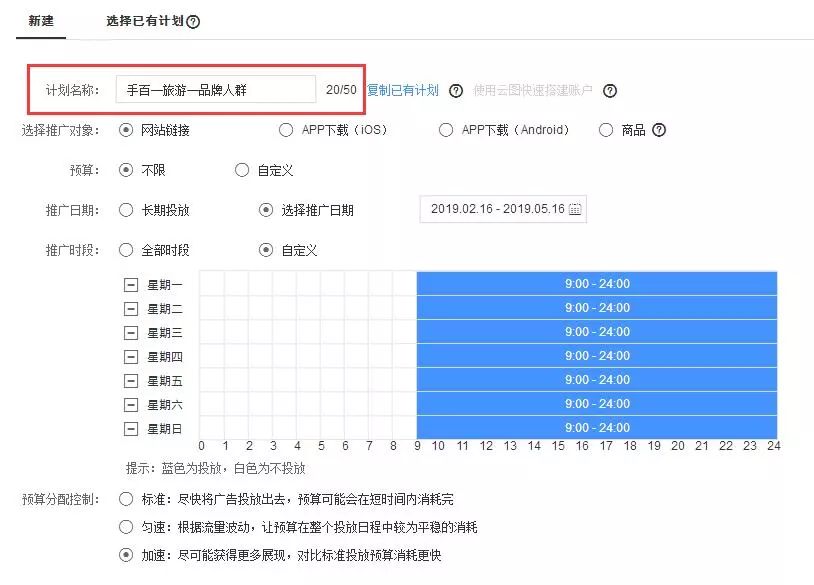The width and height of the screenshot is (814, 585).
Task: Click help icon after 使用云图快速搭建账户
Action: 610,91
